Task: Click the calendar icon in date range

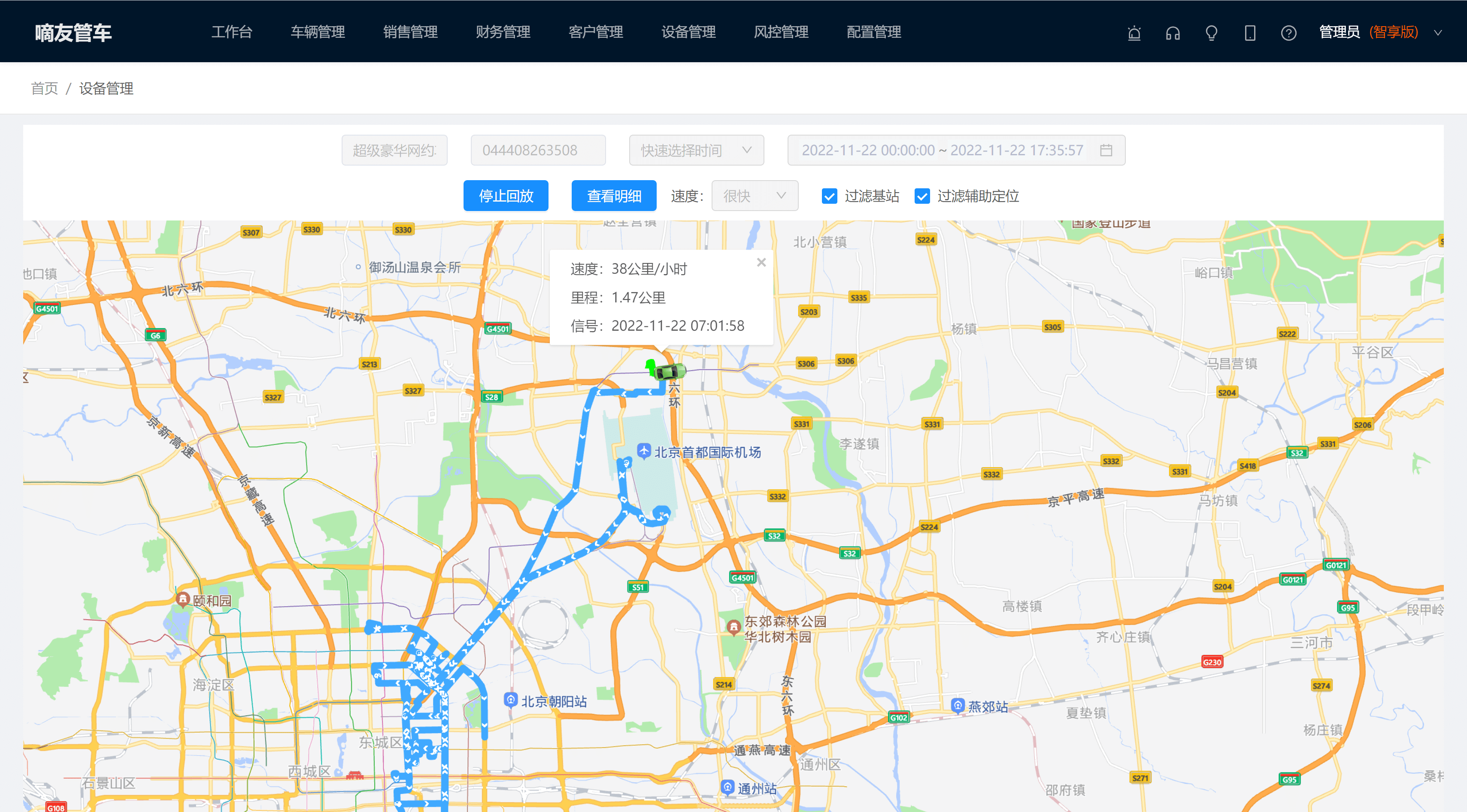Action: click(1106, 150)
